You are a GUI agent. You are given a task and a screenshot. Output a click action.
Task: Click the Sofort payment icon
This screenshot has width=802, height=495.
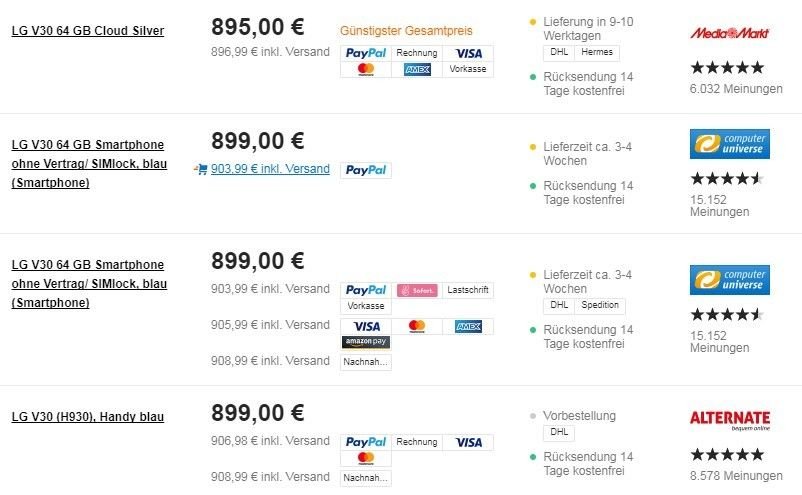pyautogui.click(x=417, y=290)
